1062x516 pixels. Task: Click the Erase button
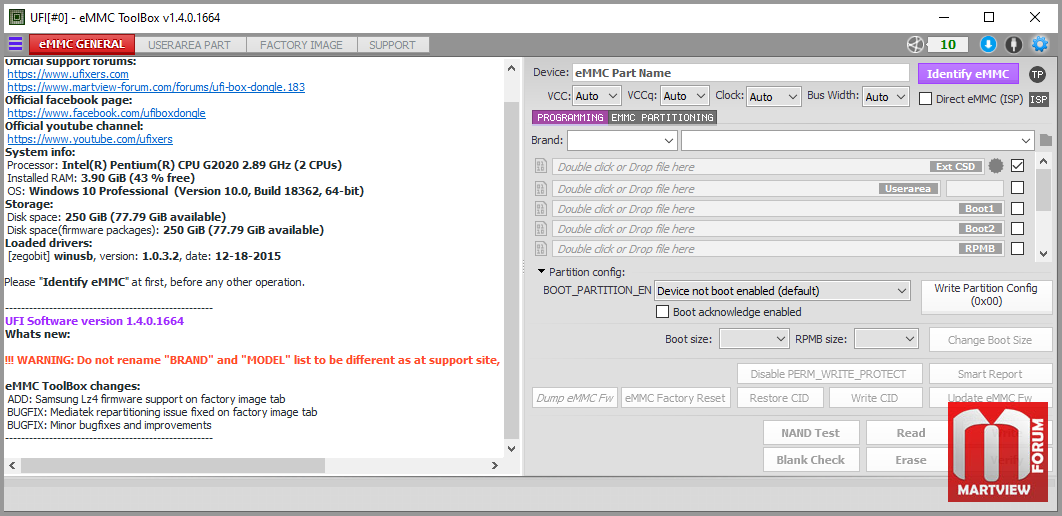pos(911,460)
